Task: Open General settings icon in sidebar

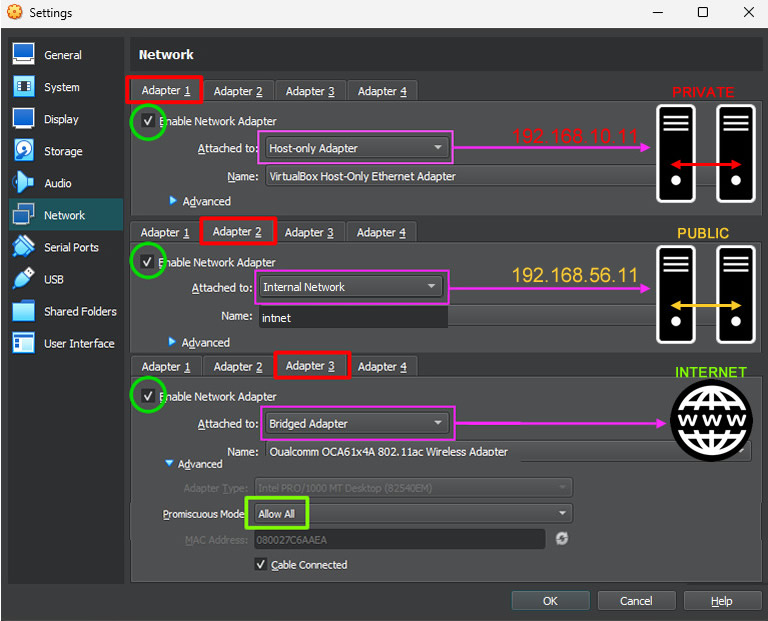Action: (23, 54)
